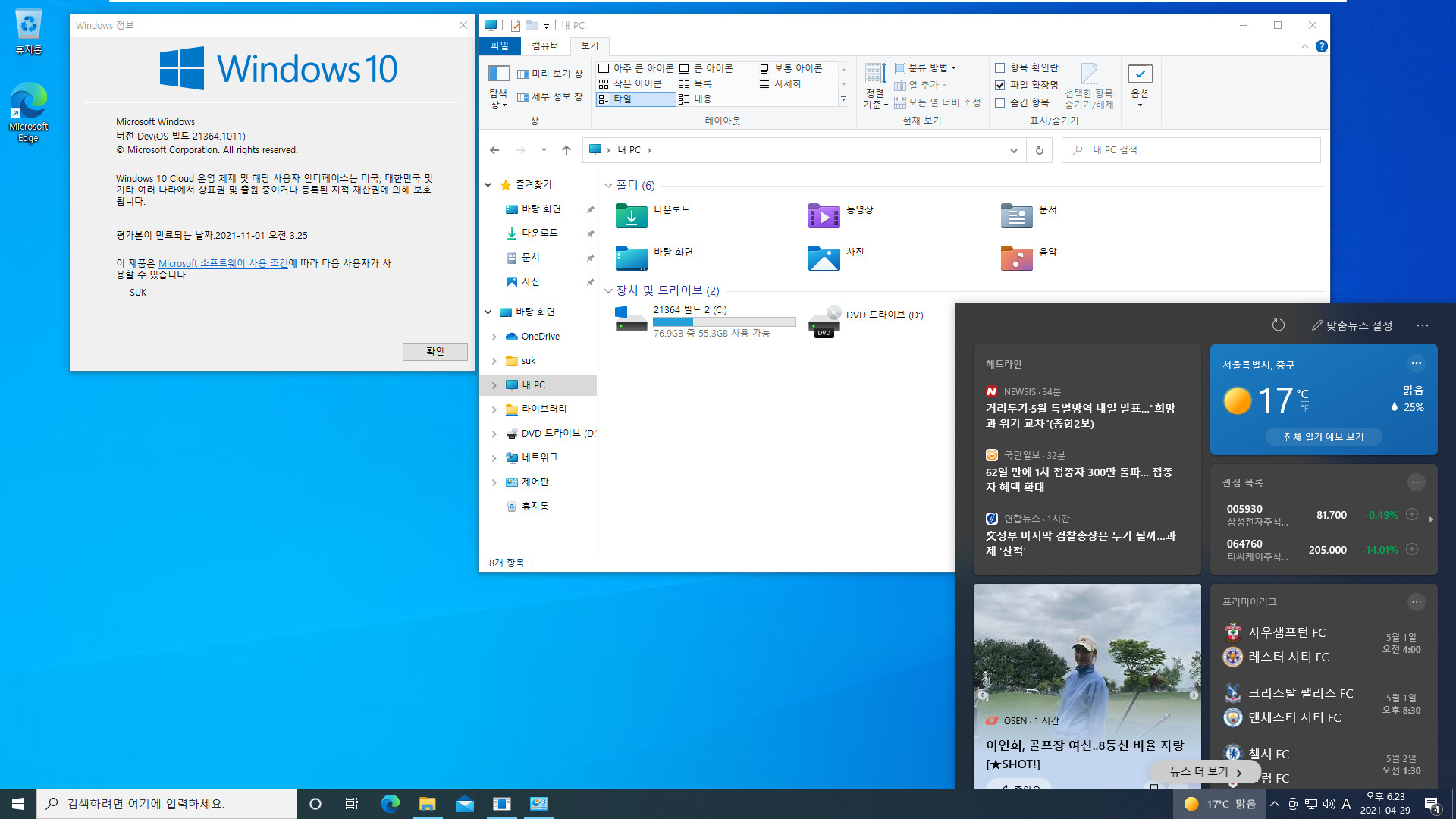Open the Documents (문서) folder icon
The width and height of the screenshot is (1456, 819).
[x=1016, y=216]
